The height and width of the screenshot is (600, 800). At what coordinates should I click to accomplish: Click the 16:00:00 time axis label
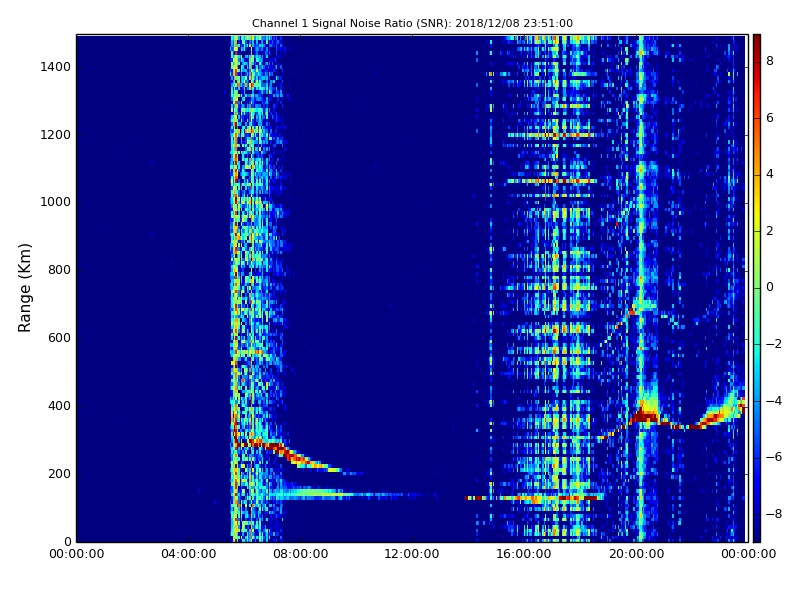[x=524, y=554]
